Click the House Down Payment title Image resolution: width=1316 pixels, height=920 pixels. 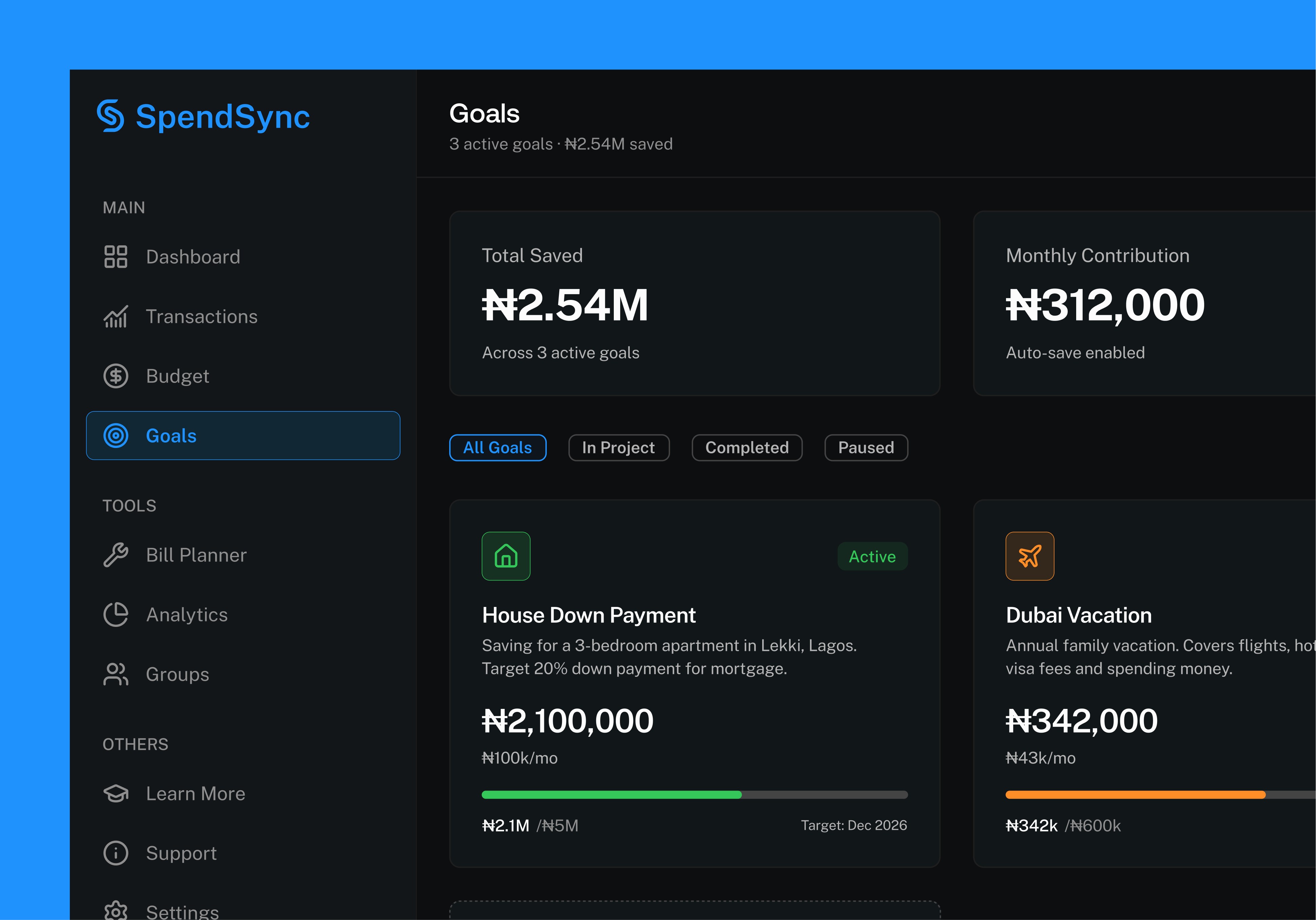(589, 615)
